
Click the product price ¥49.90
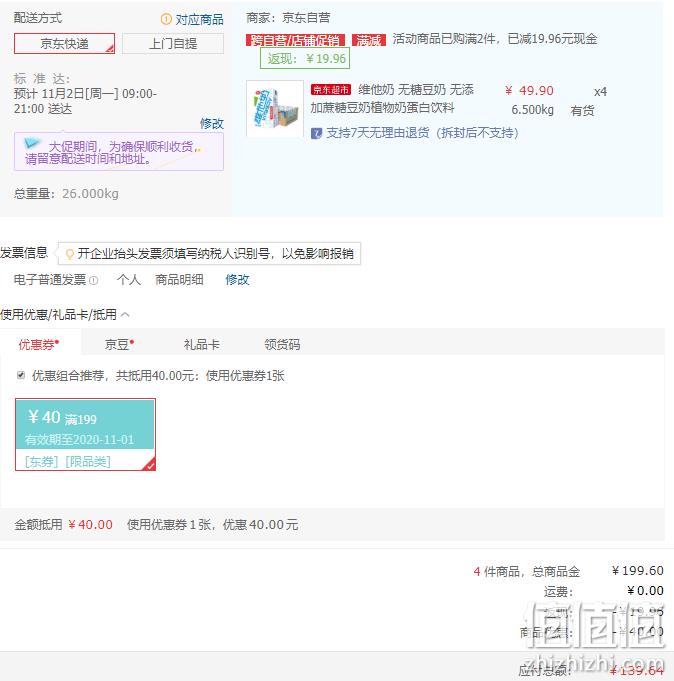[x=529, y=90]
